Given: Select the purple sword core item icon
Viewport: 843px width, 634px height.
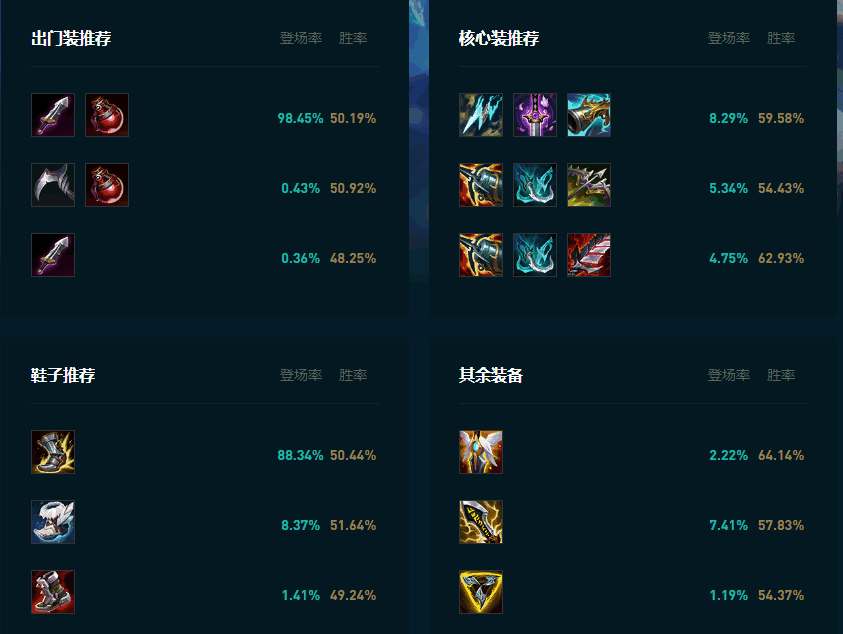Looking at the screenshot, I should pos(535,115).
